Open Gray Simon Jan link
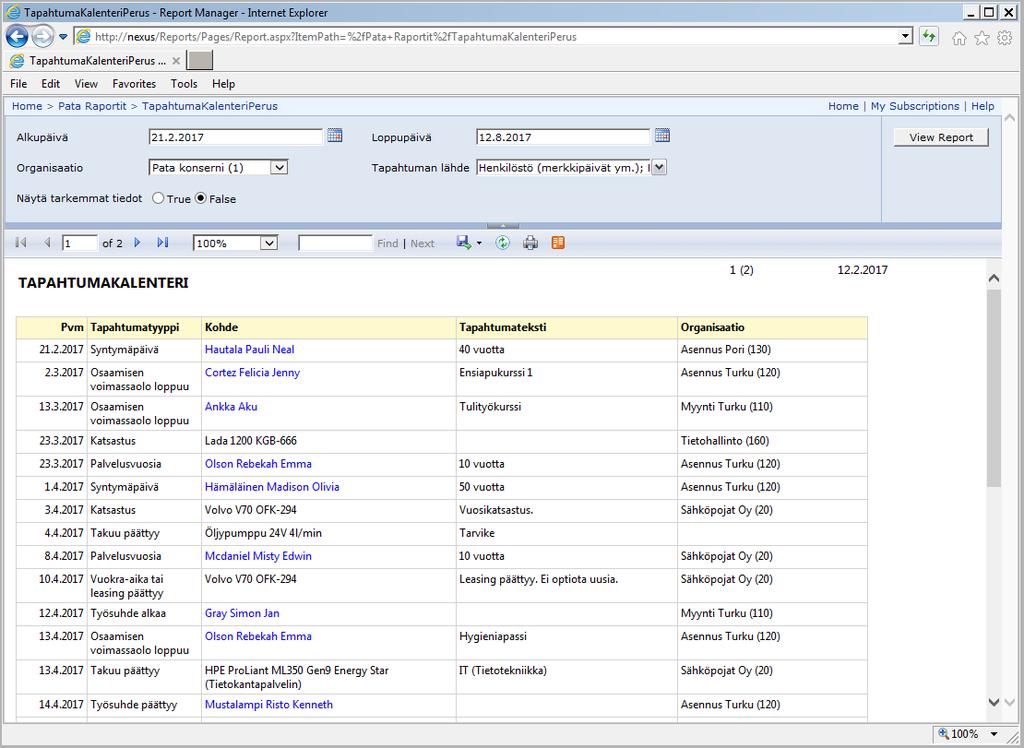This screenshot has height=748, width=1024. [242, 613]
